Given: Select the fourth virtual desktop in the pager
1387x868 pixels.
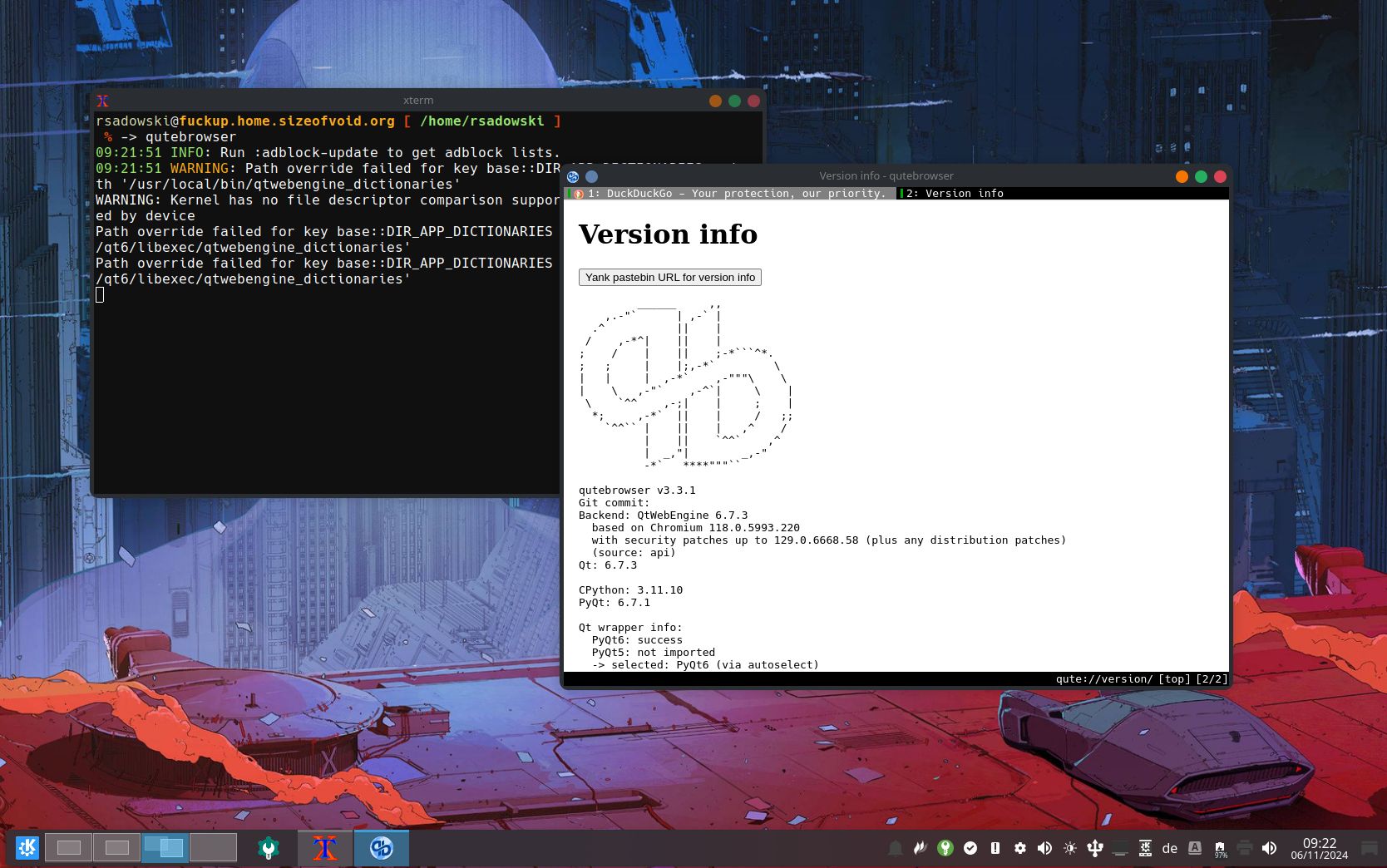Looking at the screenshot, I should pos(213,847).
